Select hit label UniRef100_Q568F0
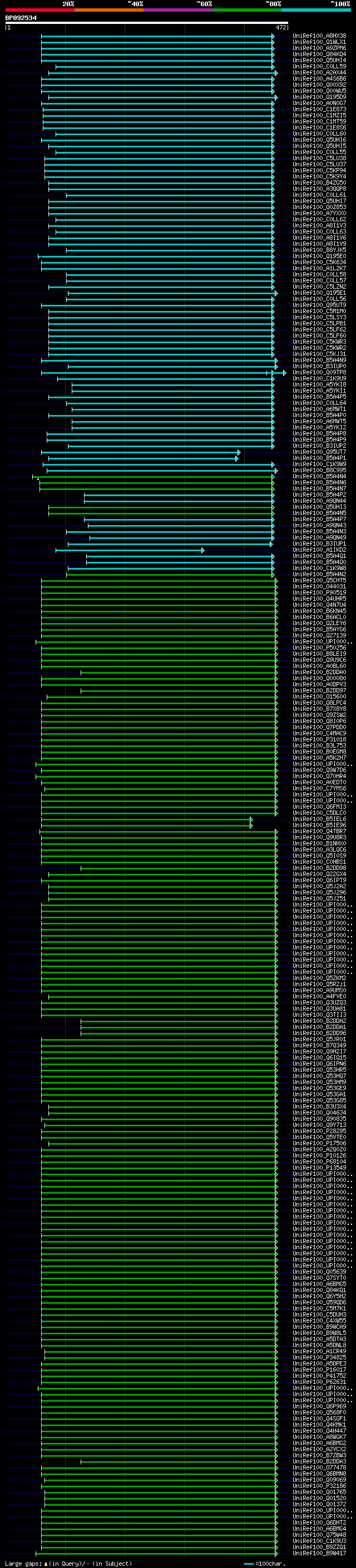 [319, 1412]
